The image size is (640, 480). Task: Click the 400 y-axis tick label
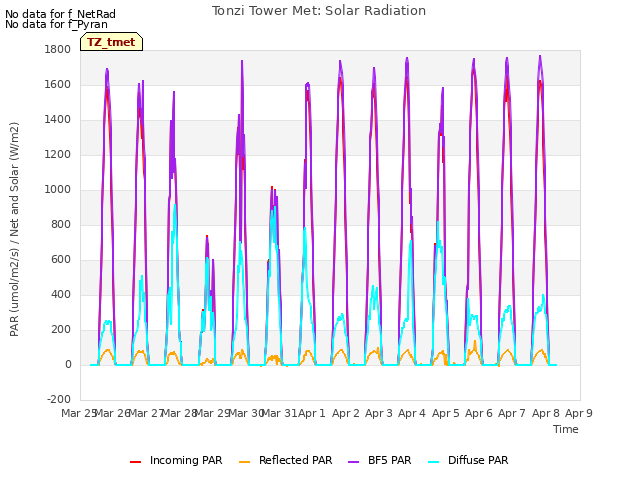(61, 295)
